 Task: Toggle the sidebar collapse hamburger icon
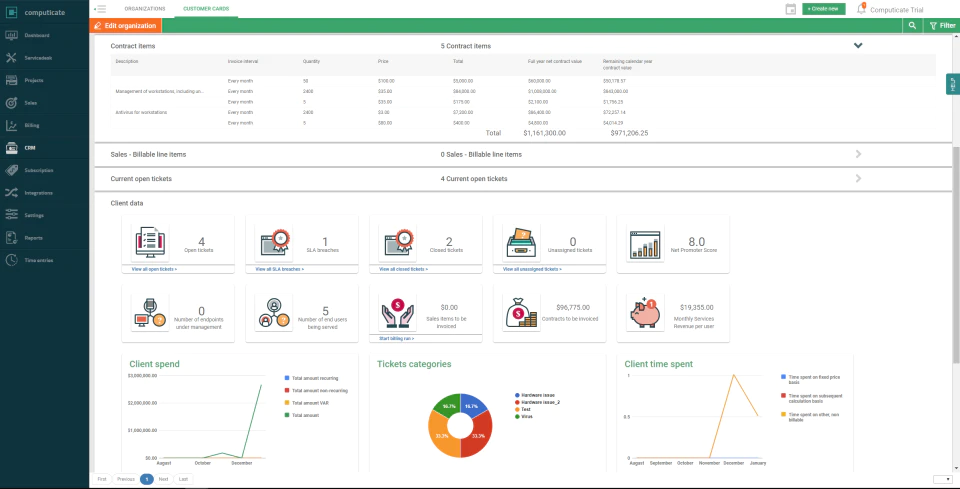pyautogui.click(x=100, y=9)
